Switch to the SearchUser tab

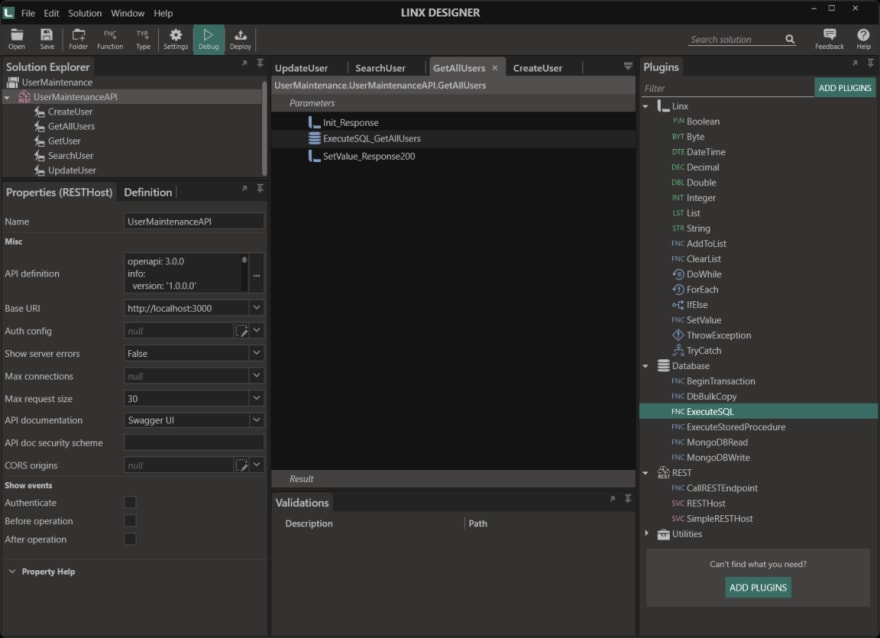tap(380, 68)
